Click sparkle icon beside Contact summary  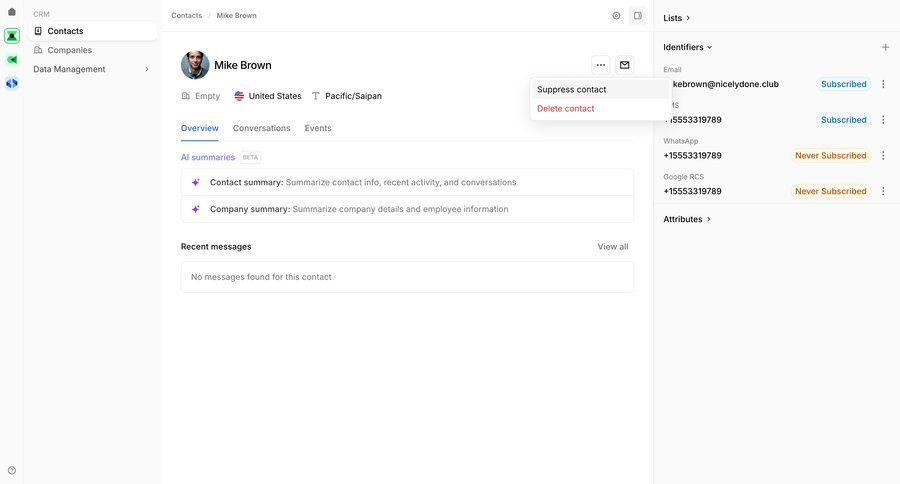(x=196, y=183)
